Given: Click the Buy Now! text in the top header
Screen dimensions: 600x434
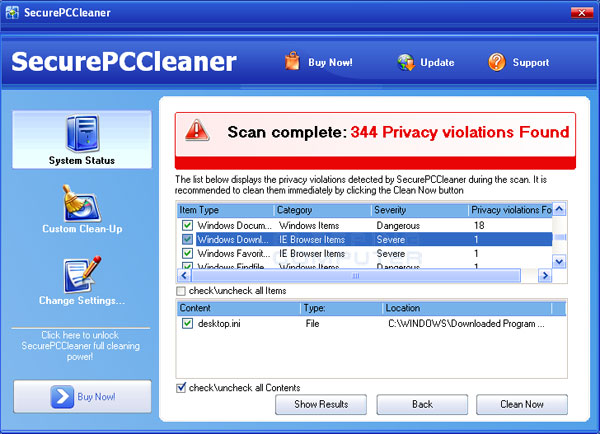Looking at the screenshot, I should [330, 62].
